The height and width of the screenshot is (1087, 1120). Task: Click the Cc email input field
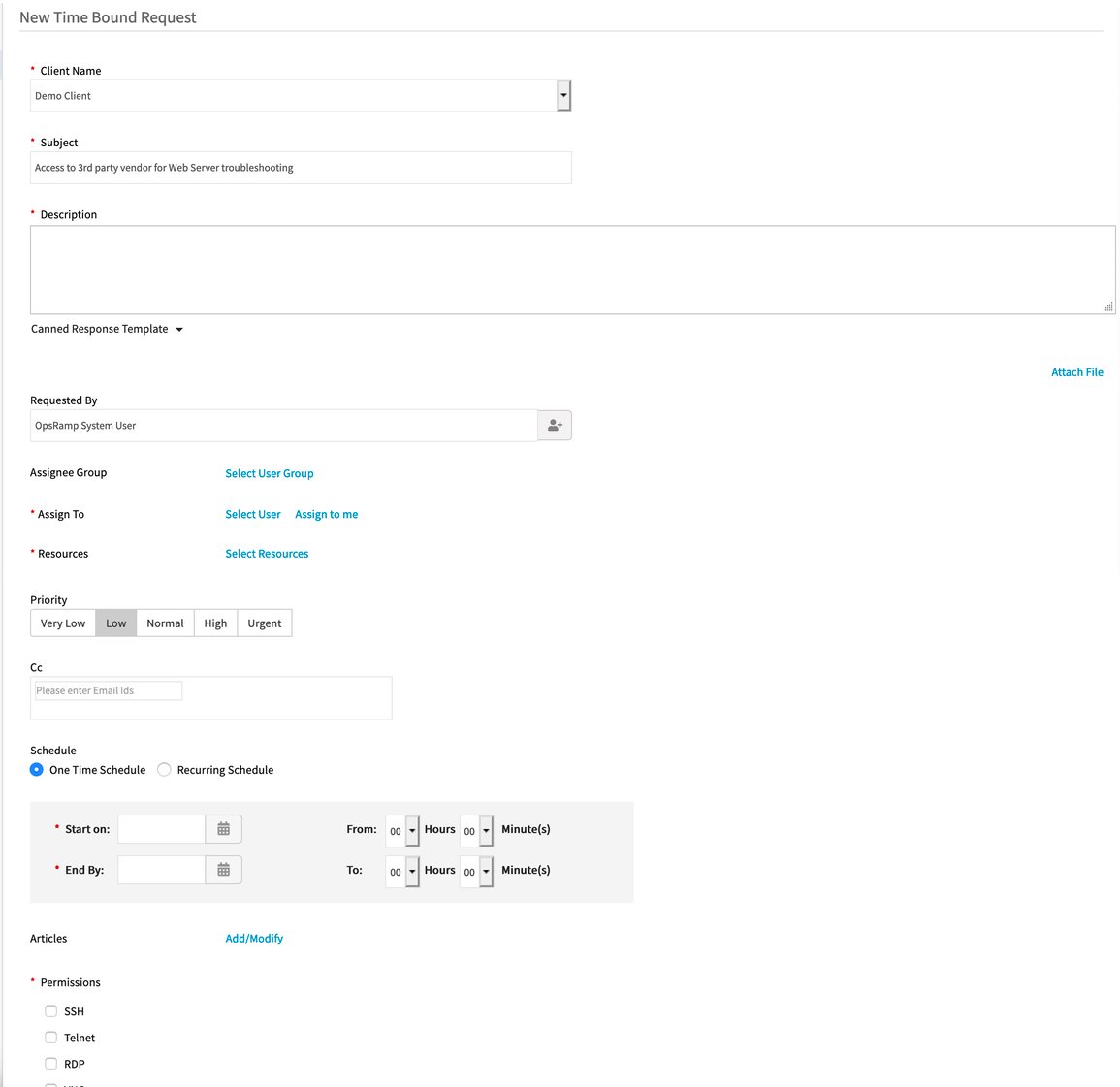[x=107, y=689]
